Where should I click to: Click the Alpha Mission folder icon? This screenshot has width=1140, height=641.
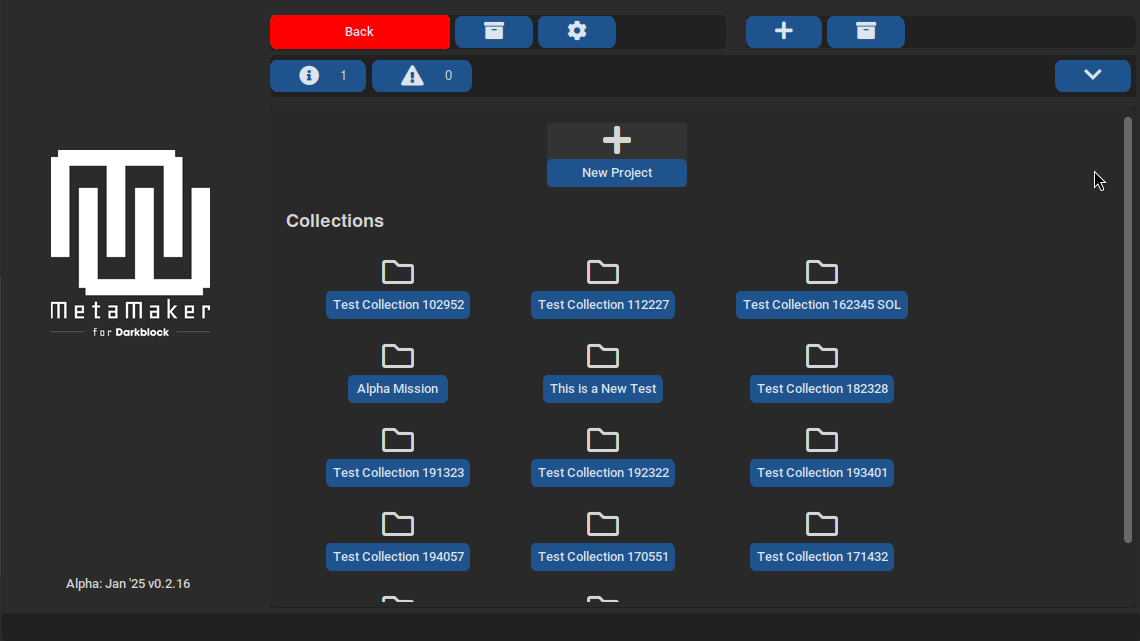click(x=398, y=356)
